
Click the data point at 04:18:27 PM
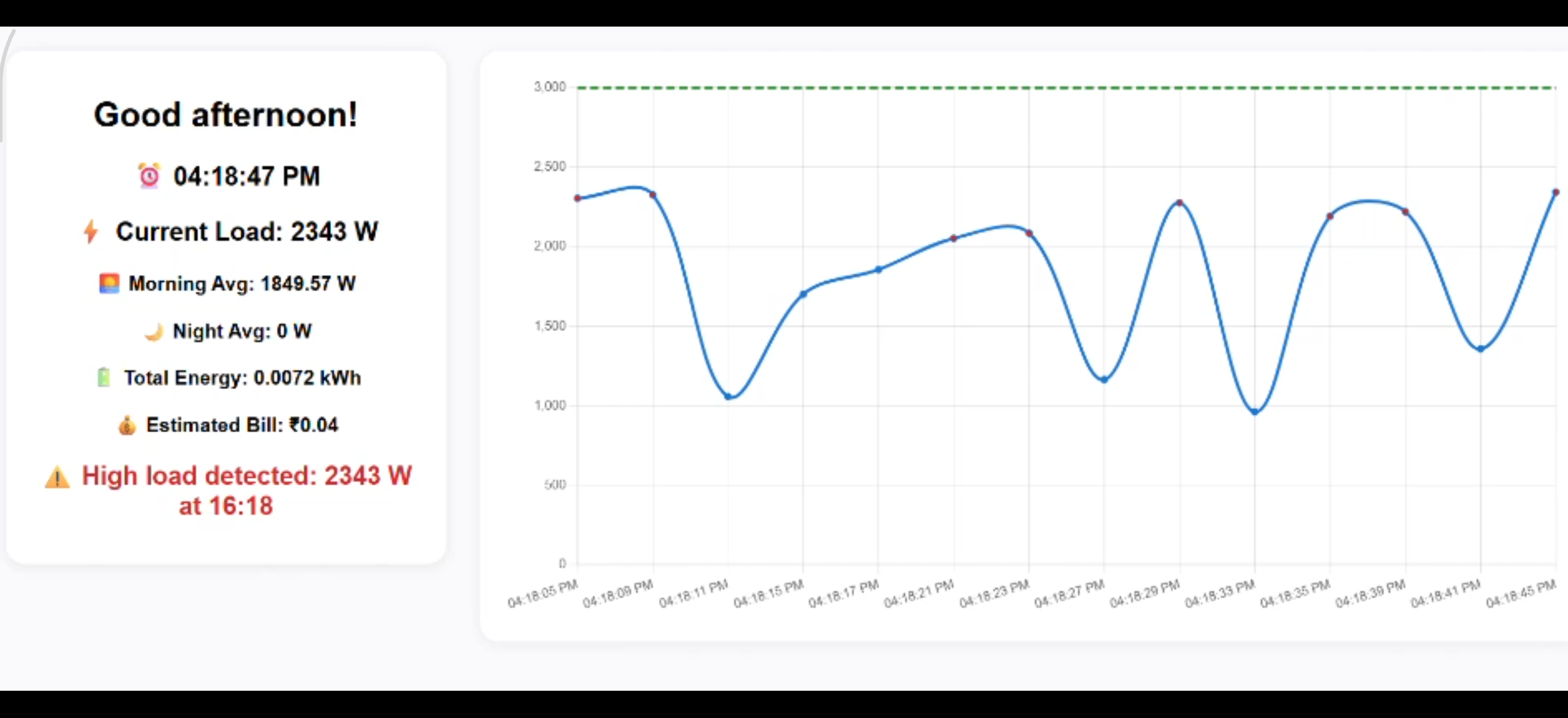(1104, 380)
